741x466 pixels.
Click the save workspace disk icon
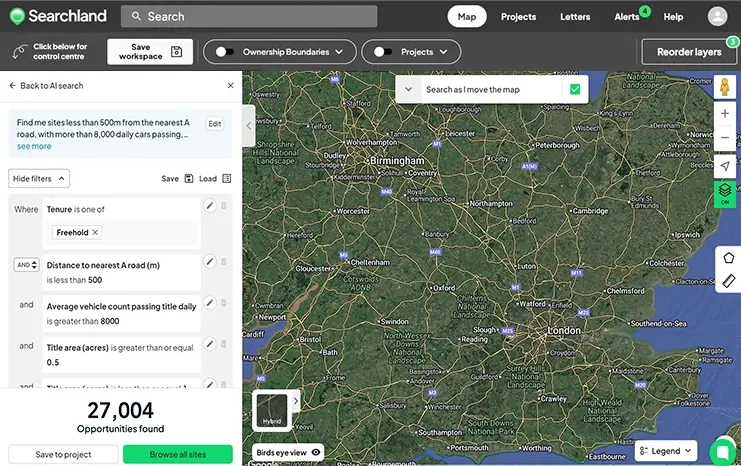click(x=176, y=52)
